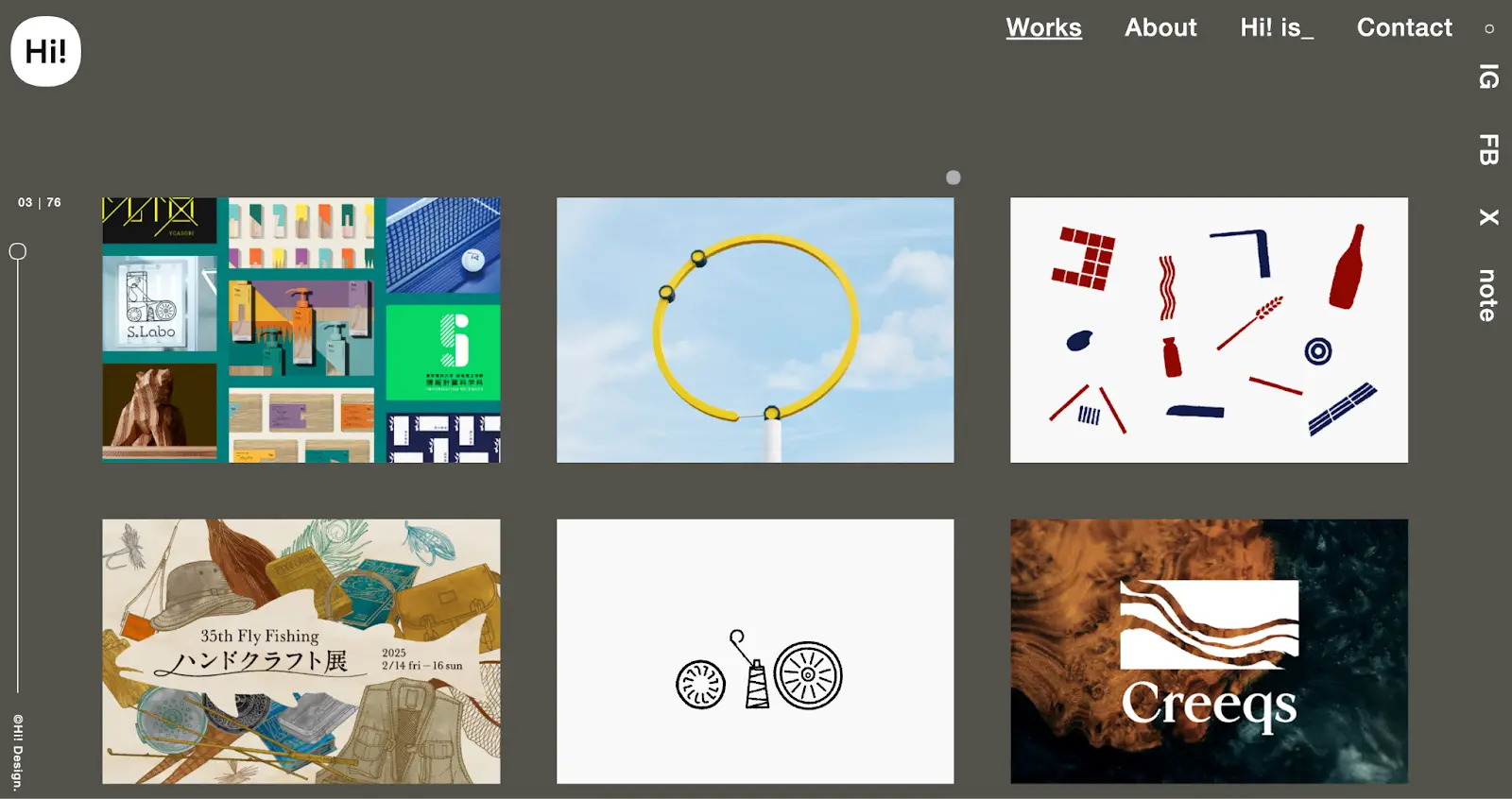Open the thread spool logo thumbnail
The image size is (1512, 799).
point(755,651)
